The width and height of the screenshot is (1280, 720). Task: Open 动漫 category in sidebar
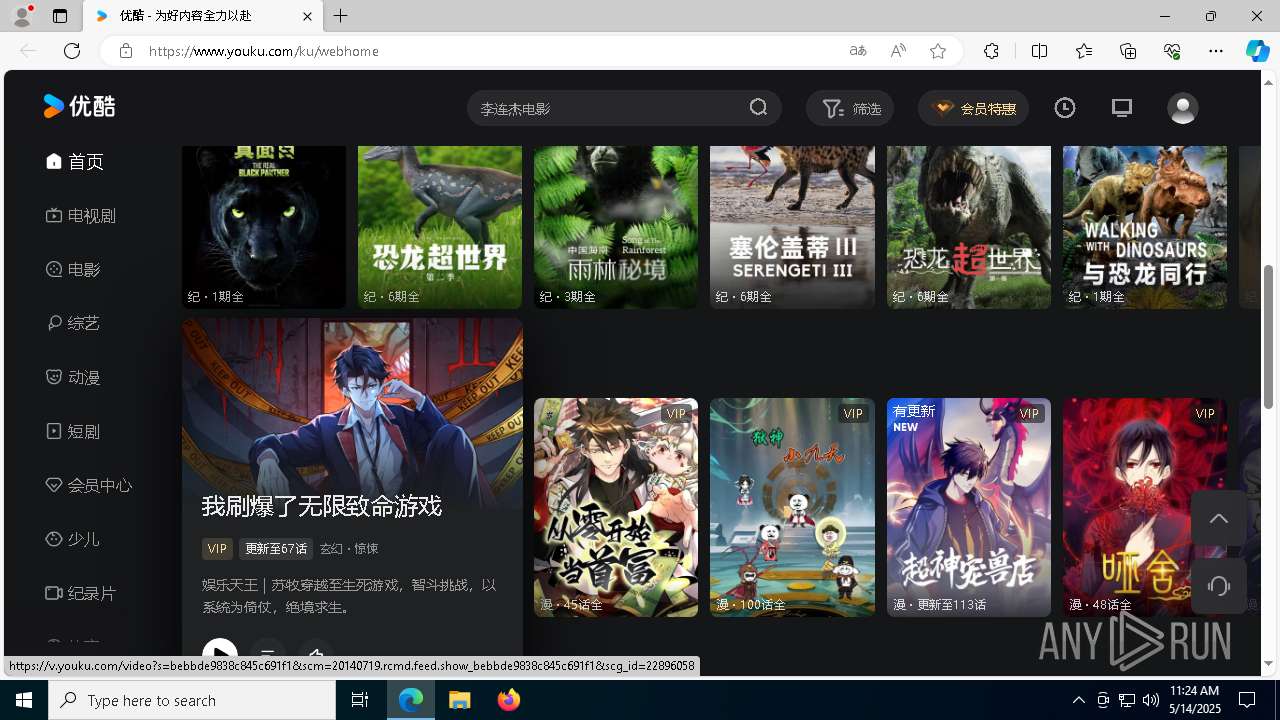(x=73, y=378)
